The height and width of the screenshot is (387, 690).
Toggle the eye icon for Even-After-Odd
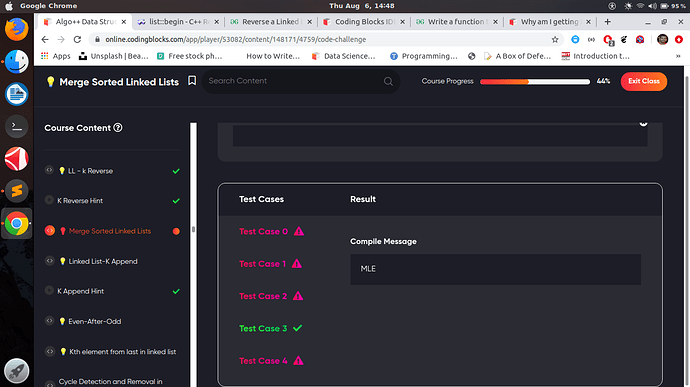click(50, 321)
